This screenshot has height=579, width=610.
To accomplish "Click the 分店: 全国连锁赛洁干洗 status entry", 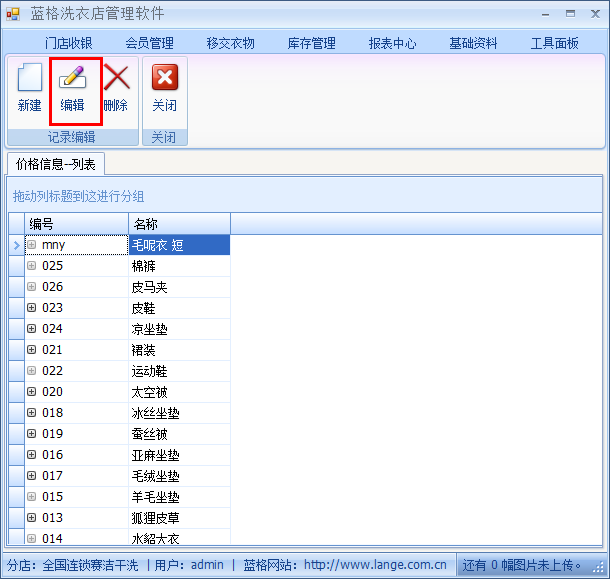I will tap(72, 565).
